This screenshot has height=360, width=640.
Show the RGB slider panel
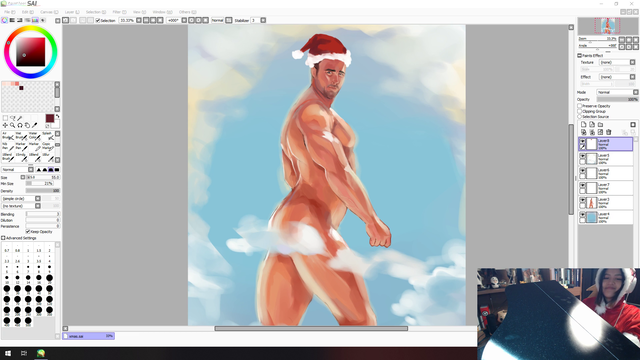pyautogui.click(x=12, y=20)
